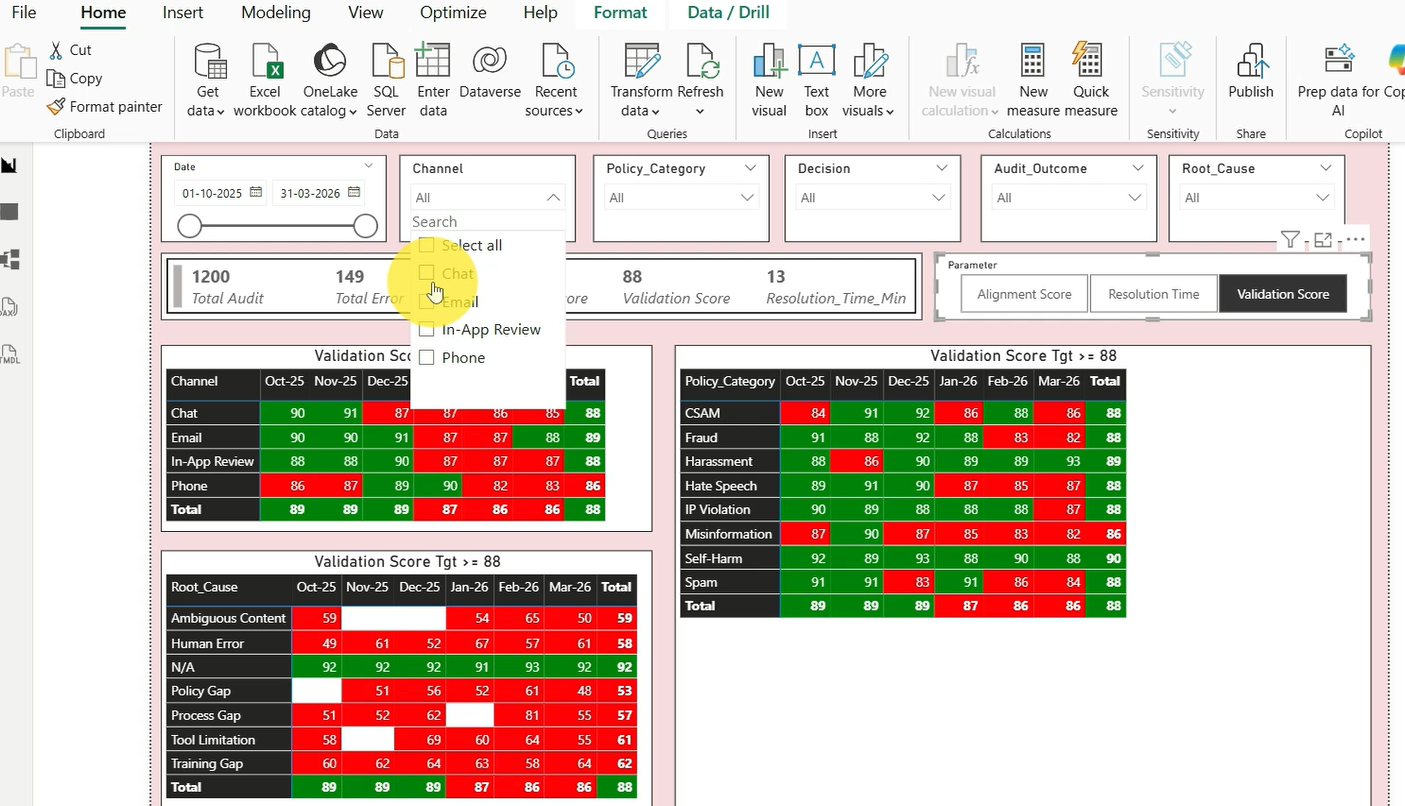
Task: Enable the Phone channel checkbox
Action: click(x=427, y=357)
